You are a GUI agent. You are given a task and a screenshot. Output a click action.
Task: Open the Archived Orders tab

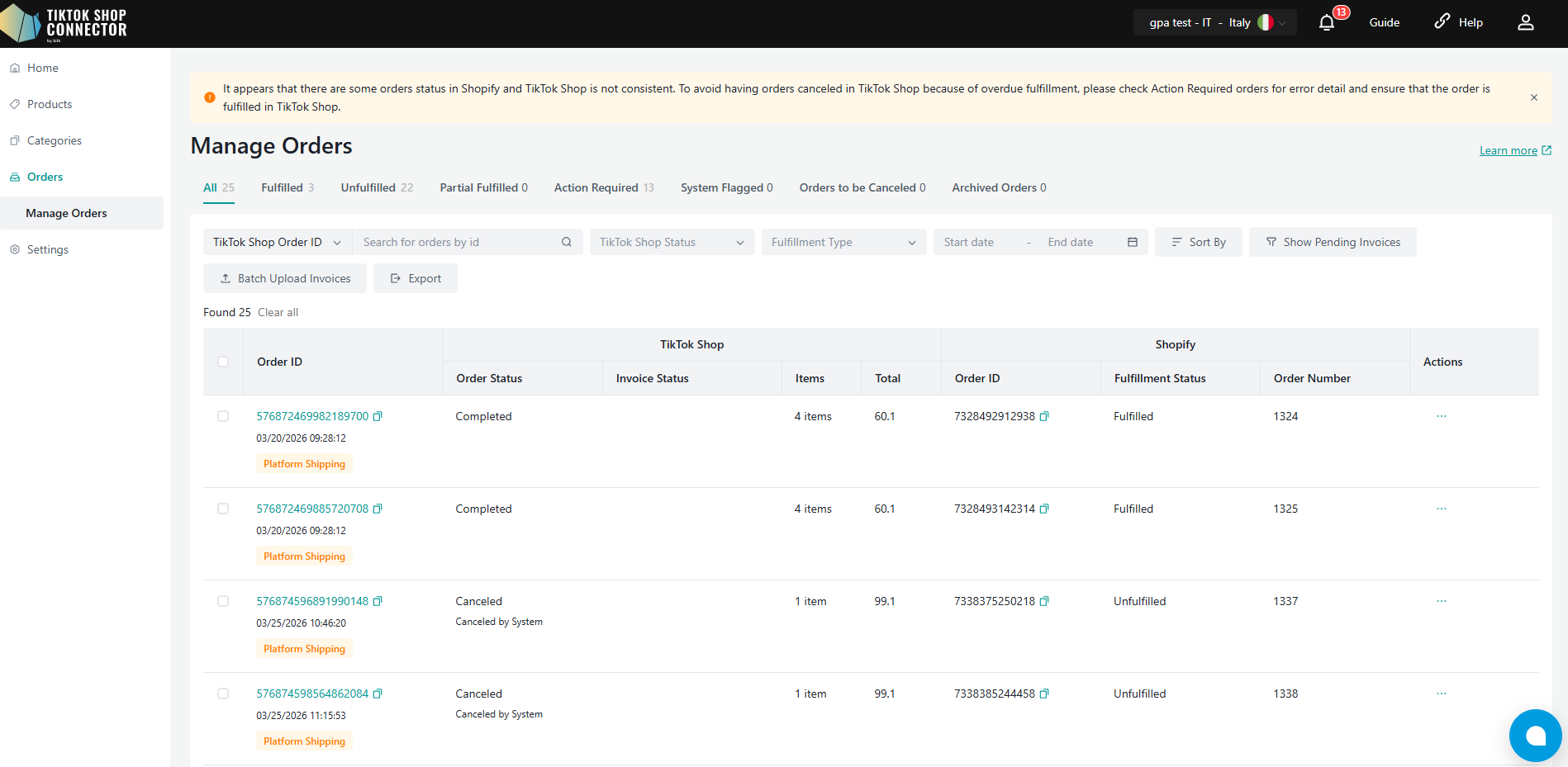[x=999, y=187]
